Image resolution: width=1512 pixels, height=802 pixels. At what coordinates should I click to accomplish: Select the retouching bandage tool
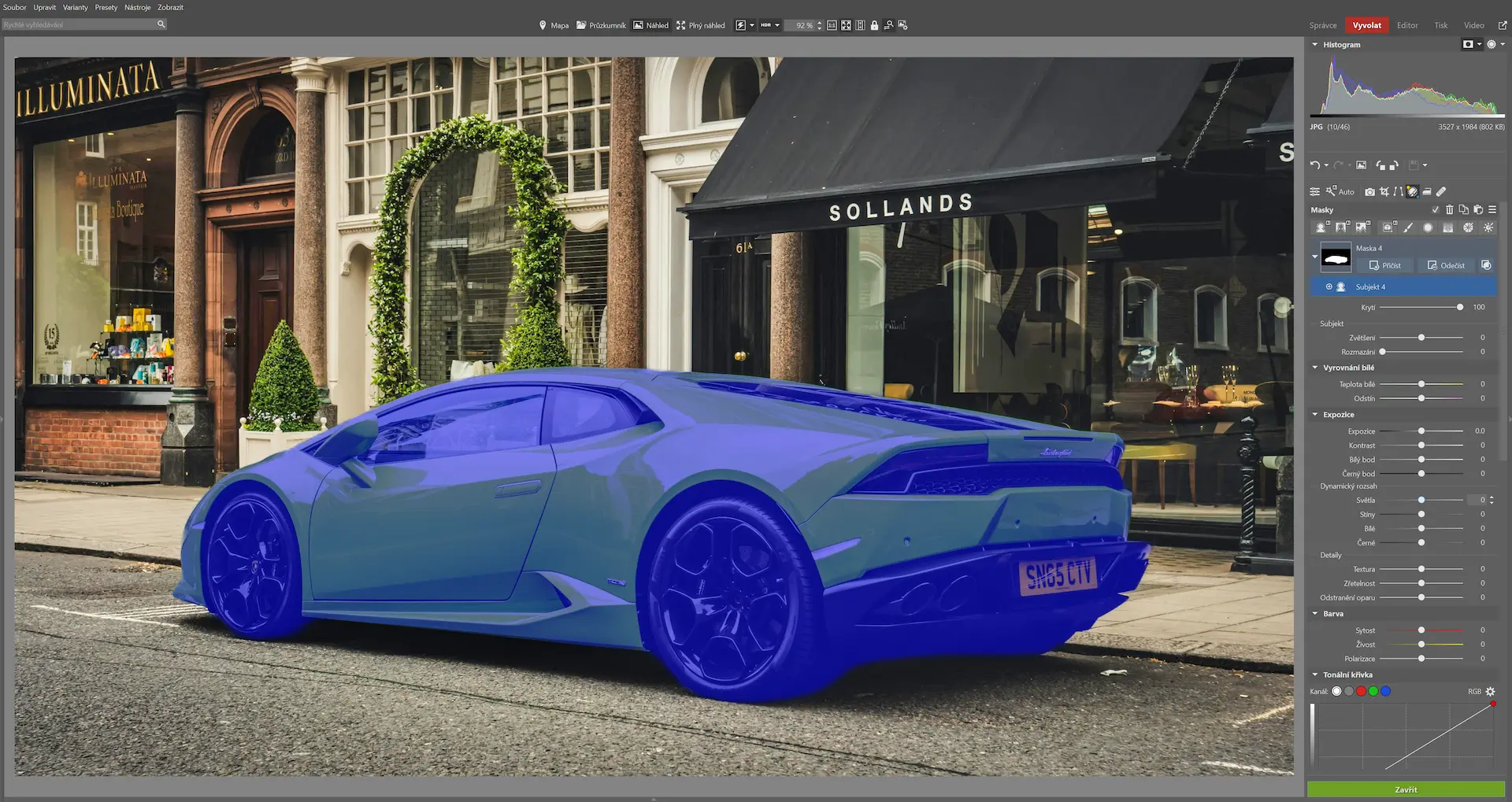(x=1441, y=191)
